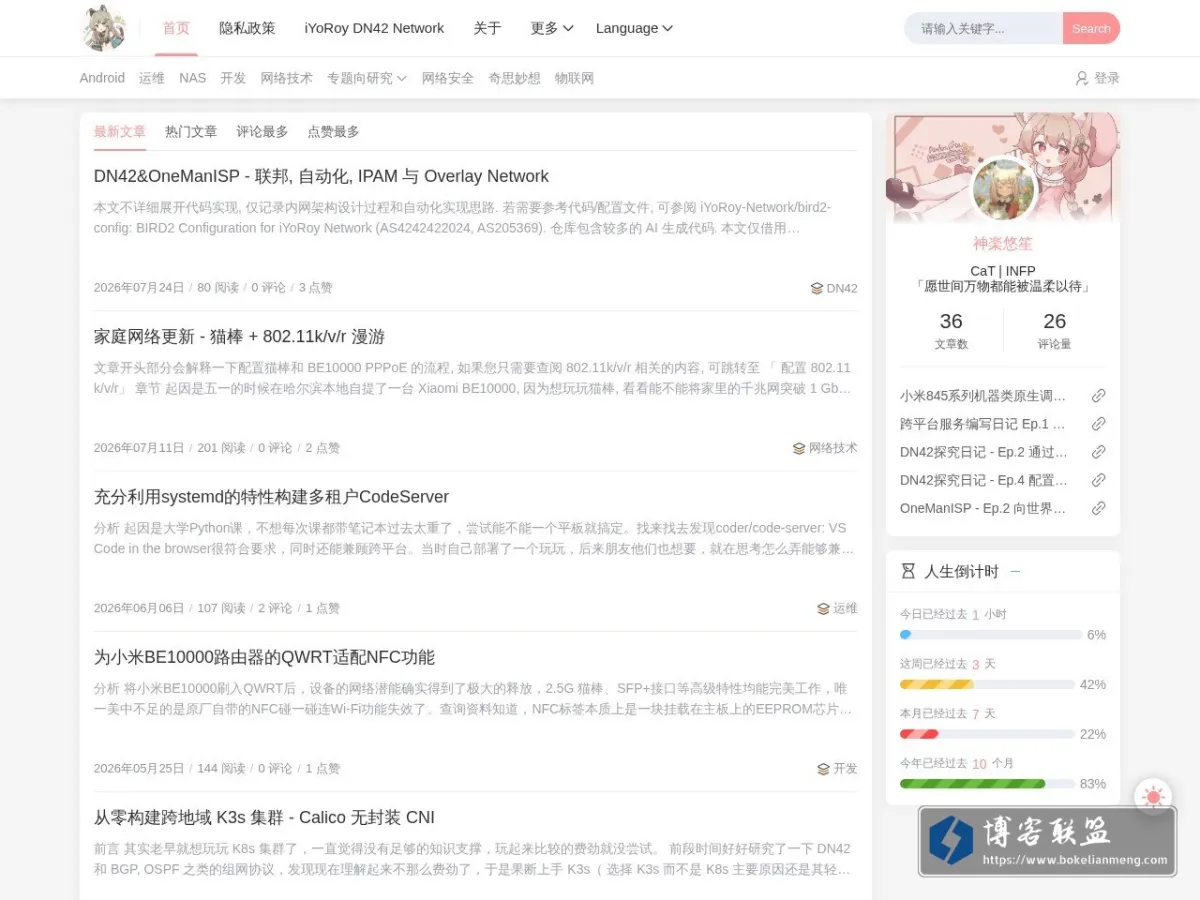The height and width of the screenshot is (900, 1200).
Task: Open article 从零构建跨地域 K3s 集群
Action: point(264,817)
